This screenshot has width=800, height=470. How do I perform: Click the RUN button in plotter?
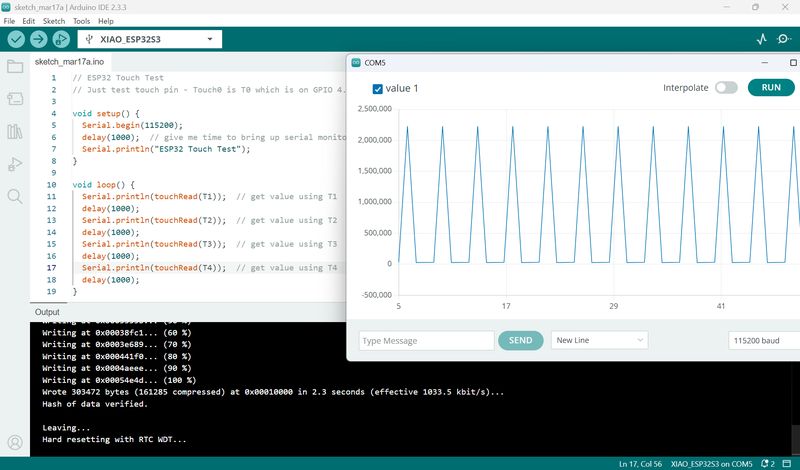point(771,87)
